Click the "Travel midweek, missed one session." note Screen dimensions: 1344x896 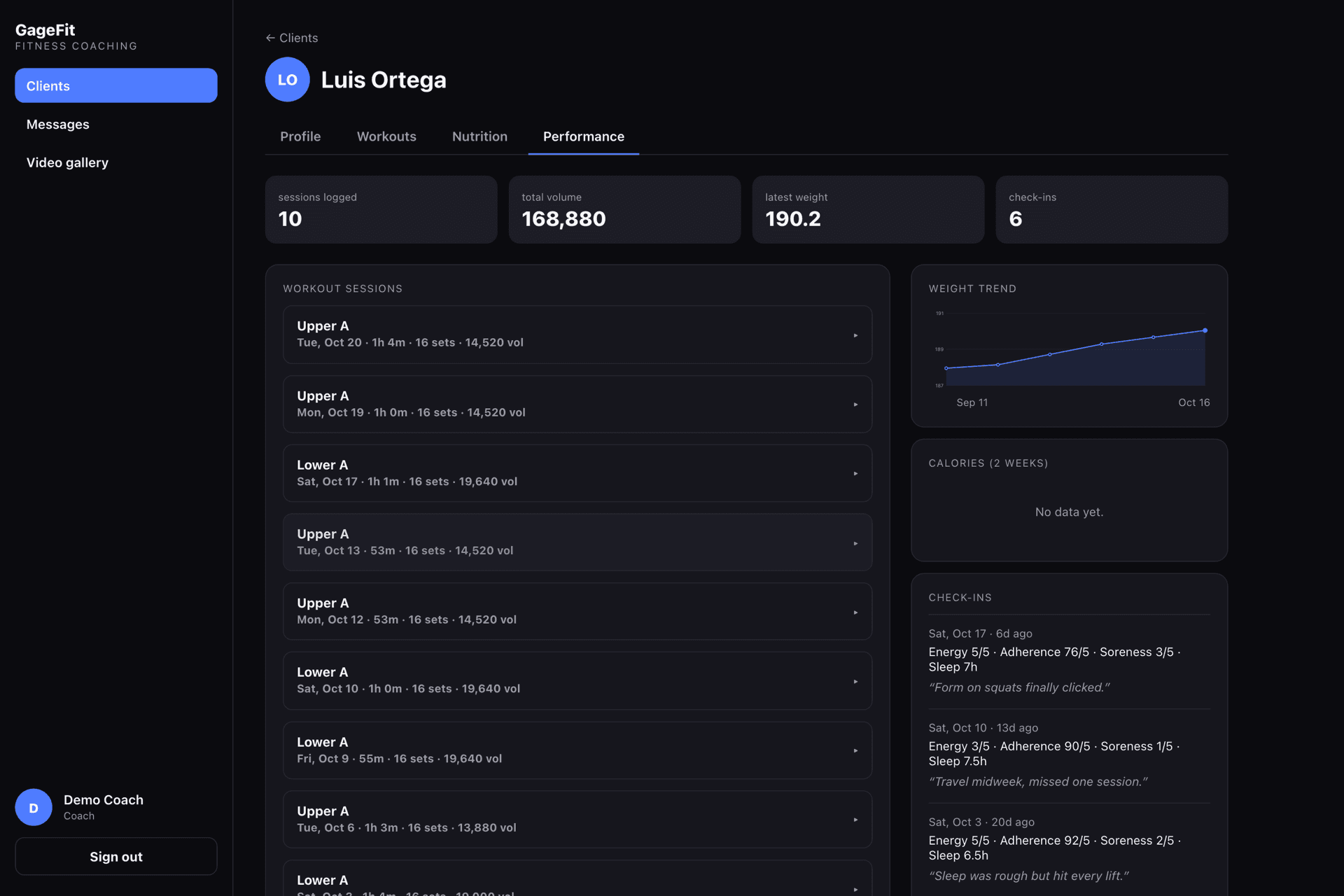pos(1038,782)
